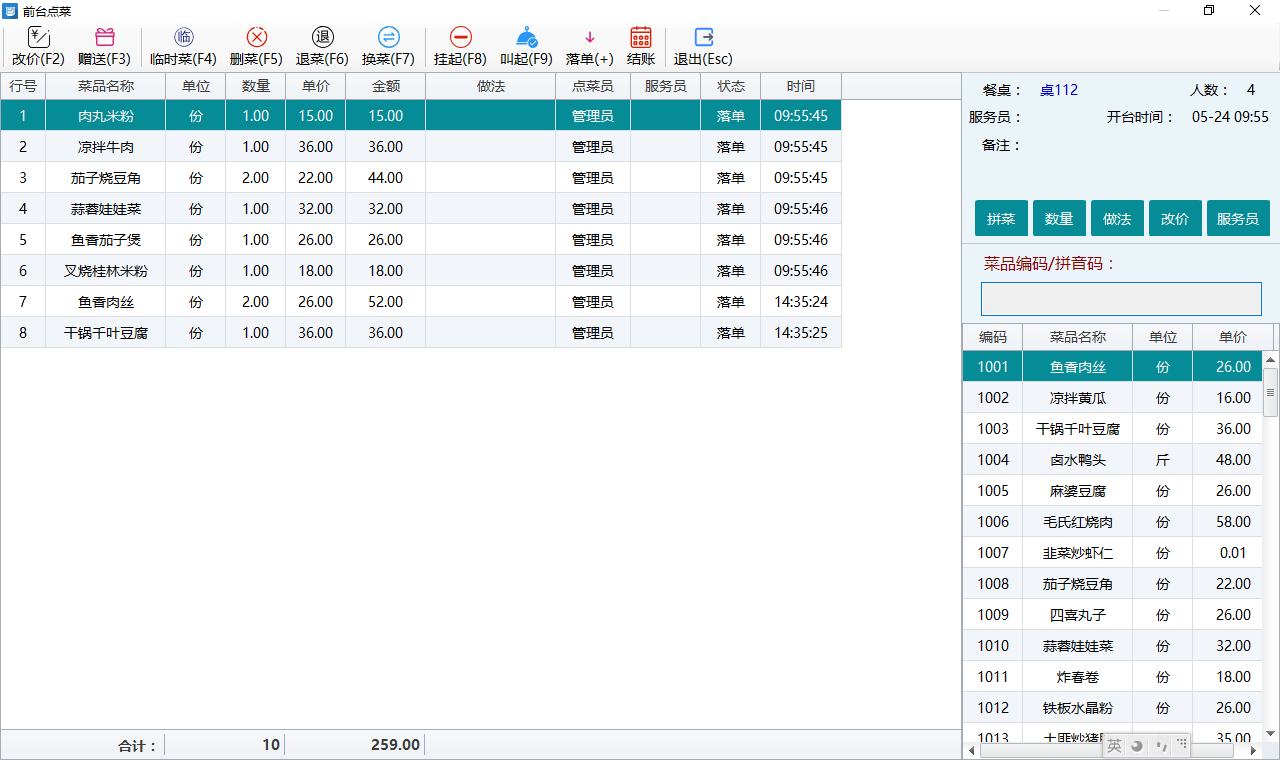
Task: Pick menu item 1007 韭菜炒虾仁
Action: 1113,553
